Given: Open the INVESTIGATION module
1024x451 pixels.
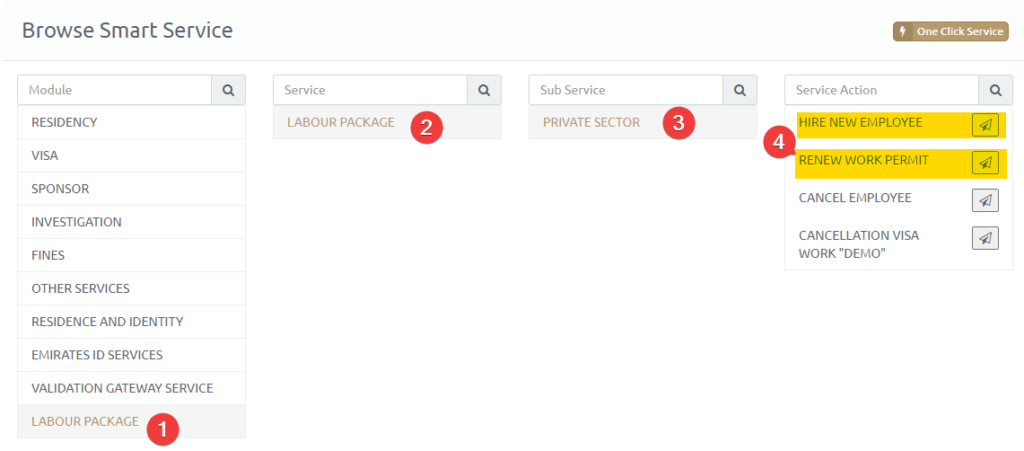Looking at the screenshot, I should coord(76,222).
